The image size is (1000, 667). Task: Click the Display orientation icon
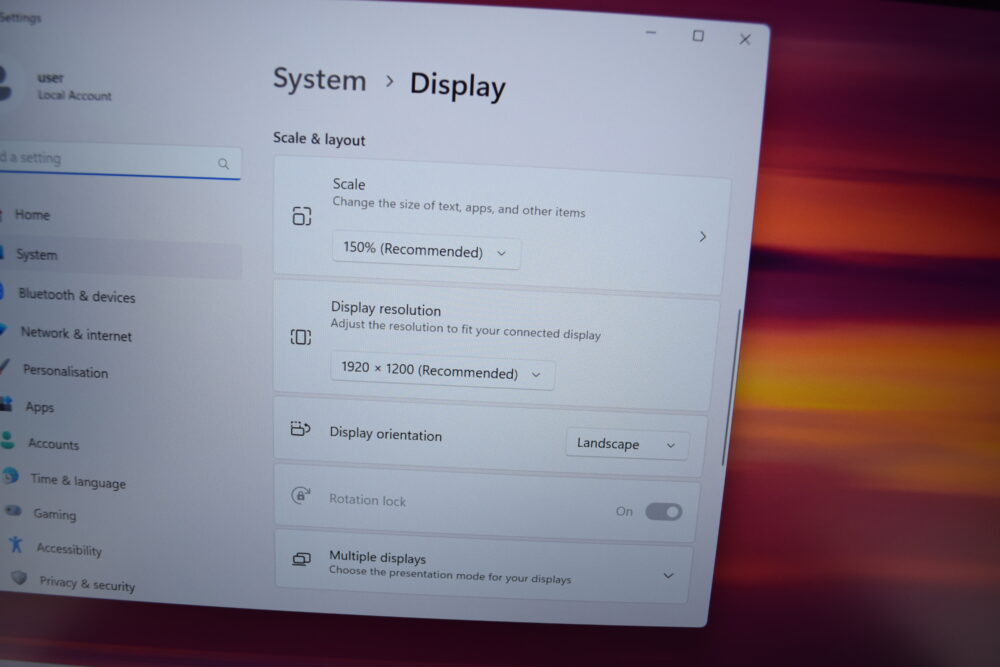coord(300,429)
